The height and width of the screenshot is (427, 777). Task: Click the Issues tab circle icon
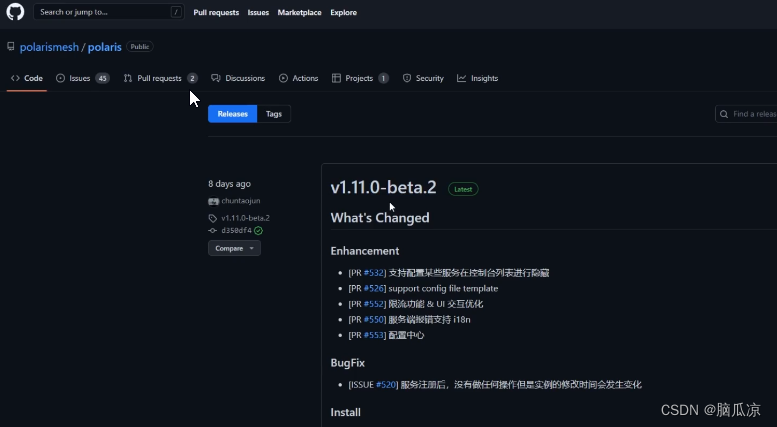tap(60, 78)
